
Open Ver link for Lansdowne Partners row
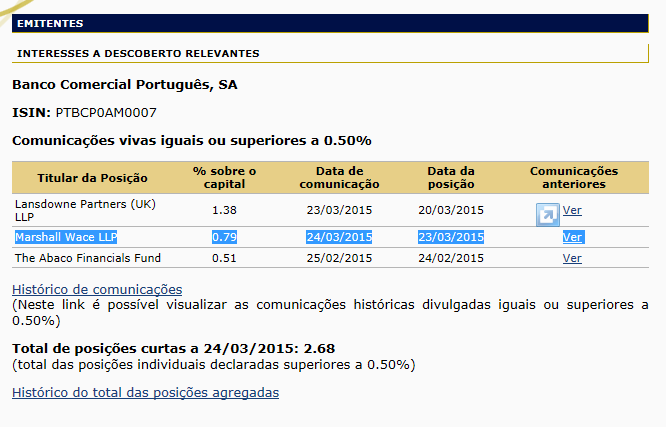coord(572,210)
